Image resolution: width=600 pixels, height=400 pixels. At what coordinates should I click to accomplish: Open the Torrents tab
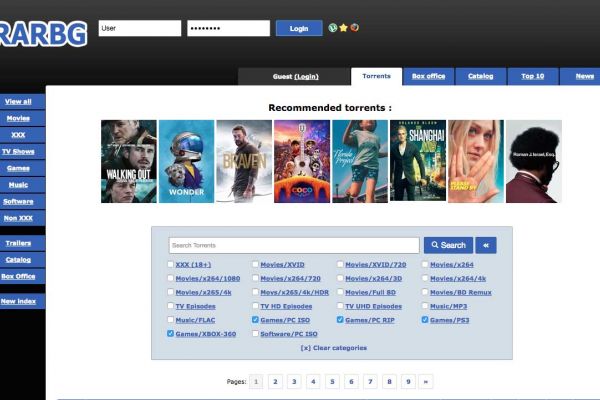click(377, 76)
